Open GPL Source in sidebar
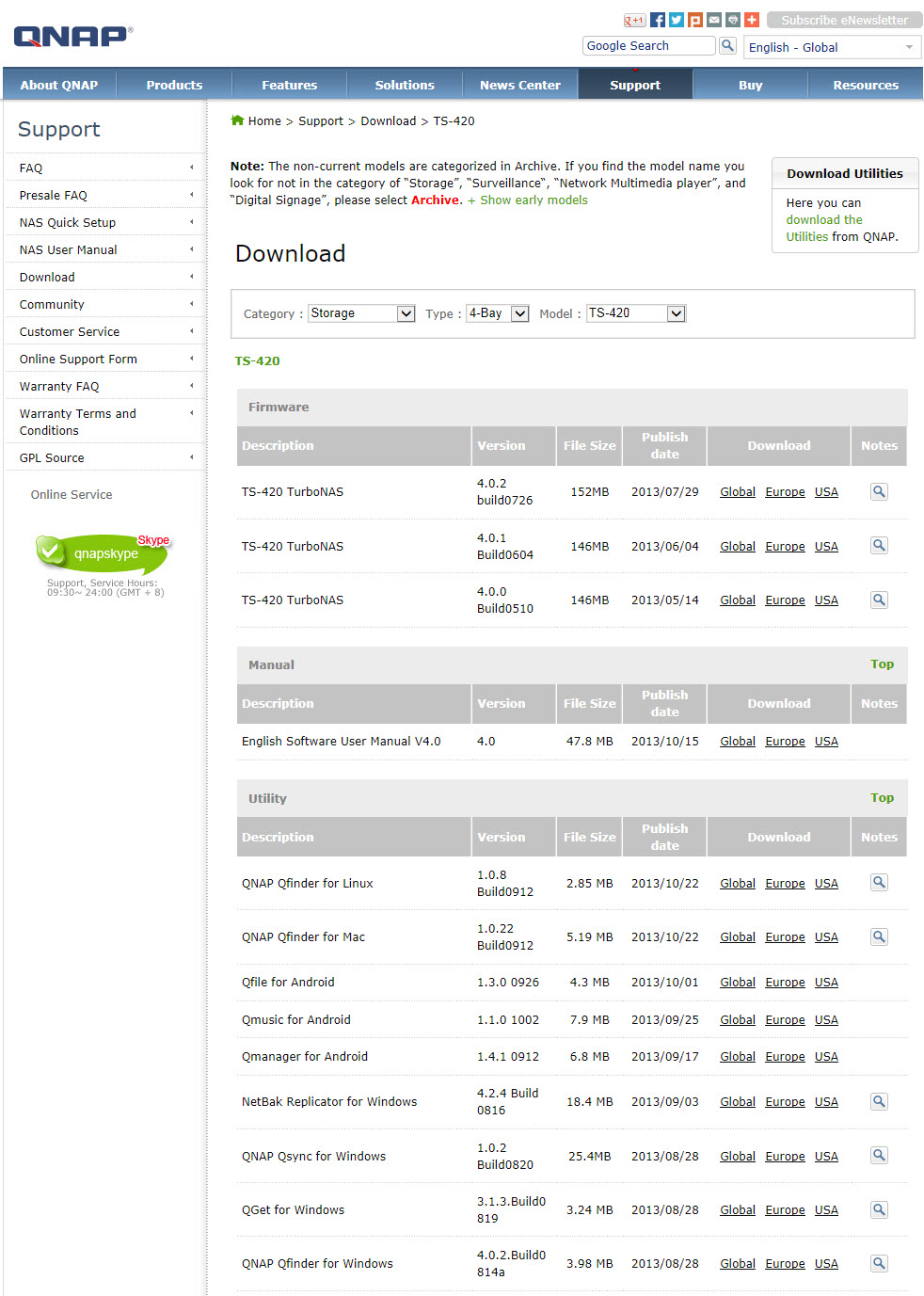The height and width of the screenshot is (1296, 924). (106, 457)
